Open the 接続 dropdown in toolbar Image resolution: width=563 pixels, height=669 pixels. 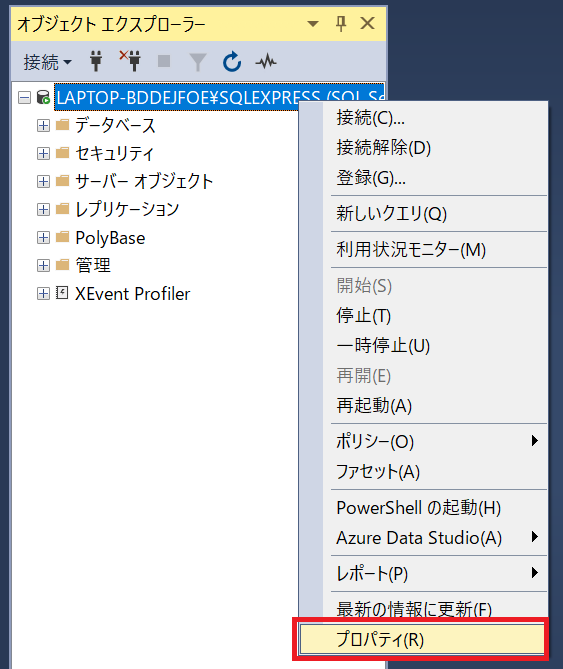(x=47, y=62)
